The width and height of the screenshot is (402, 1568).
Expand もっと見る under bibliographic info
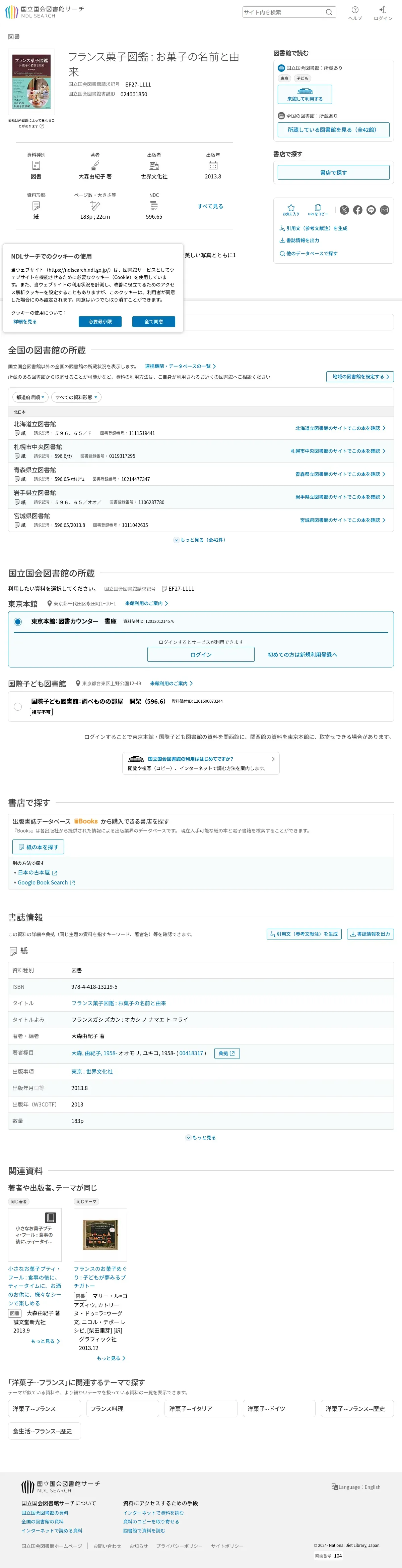201,1138
